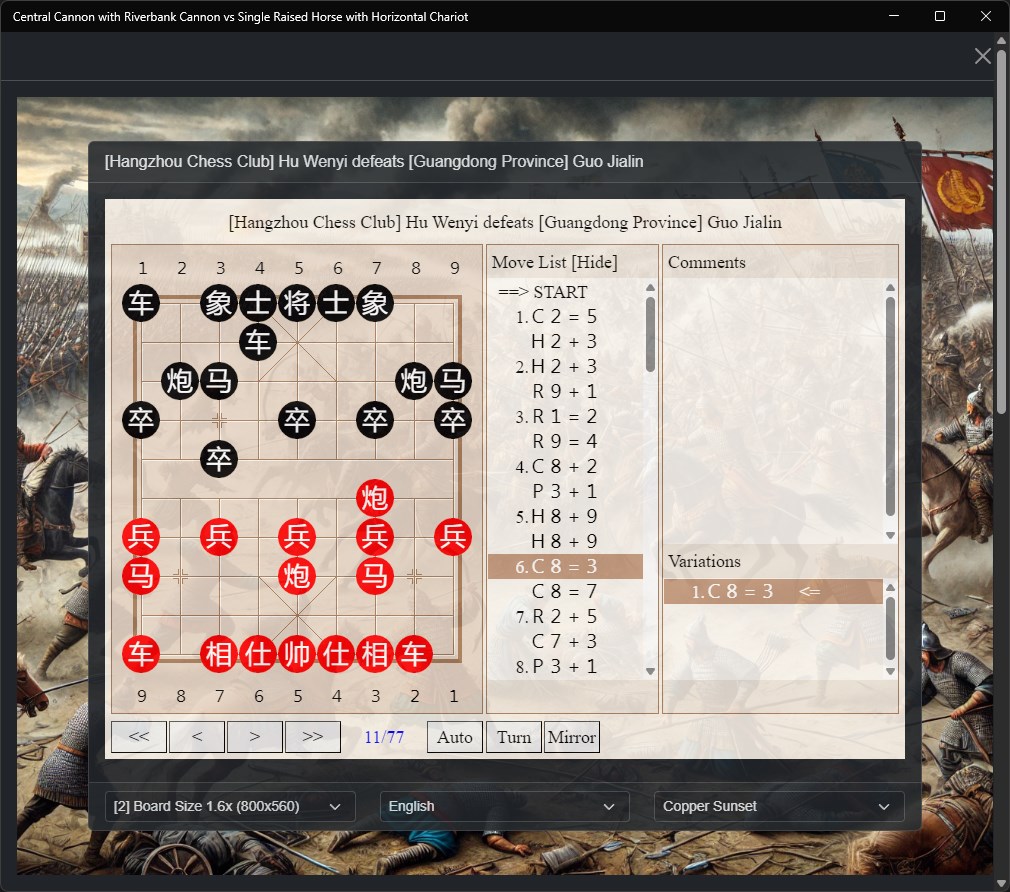Step back one move with < button
This screenshot has width=1010, height=892.
(196, 737)
